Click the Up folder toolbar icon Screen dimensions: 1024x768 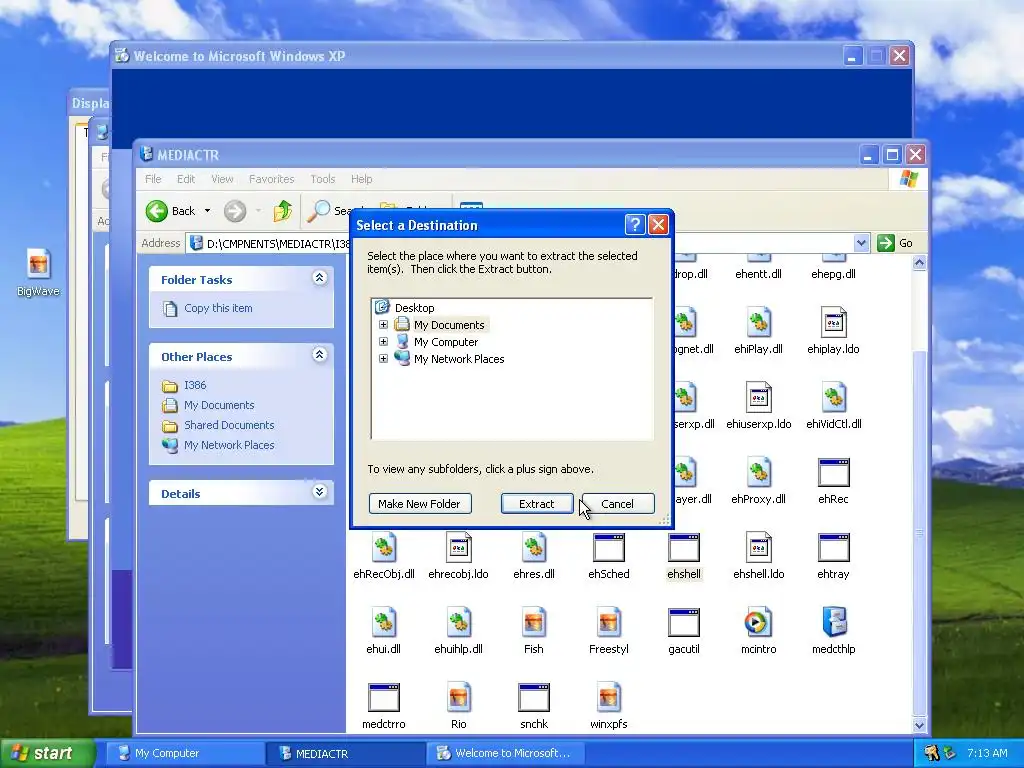click(x=282, y=210)
